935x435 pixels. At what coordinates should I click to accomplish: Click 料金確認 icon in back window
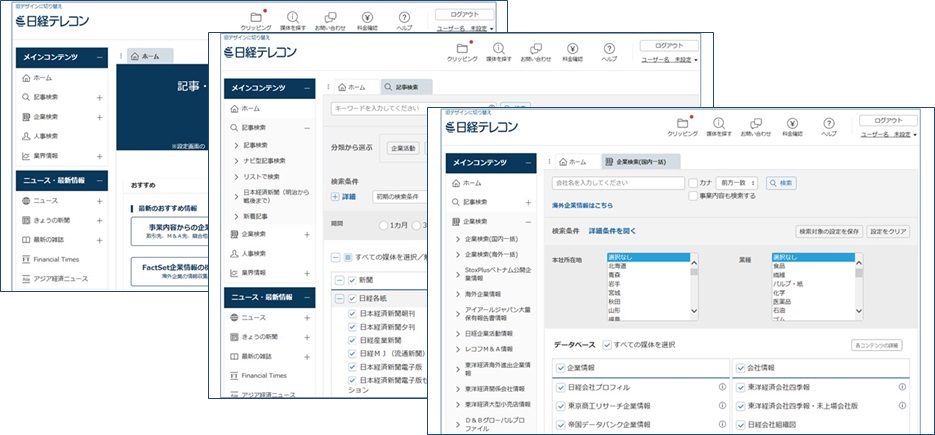[367, 17]
